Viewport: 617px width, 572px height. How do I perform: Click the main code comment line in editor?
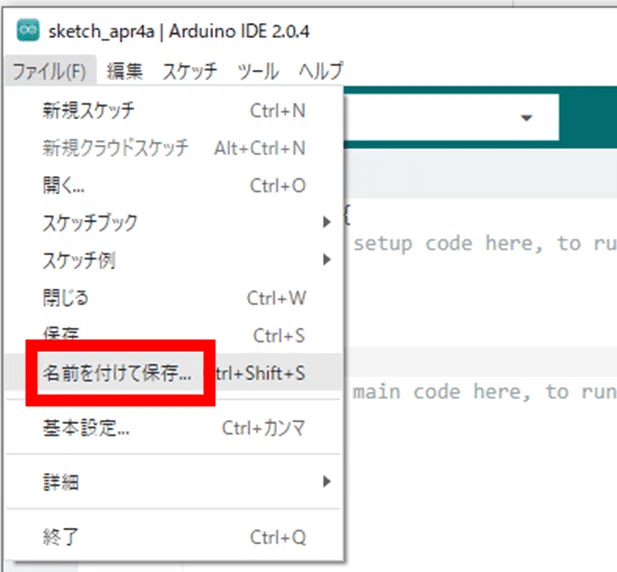coord(485,392)
